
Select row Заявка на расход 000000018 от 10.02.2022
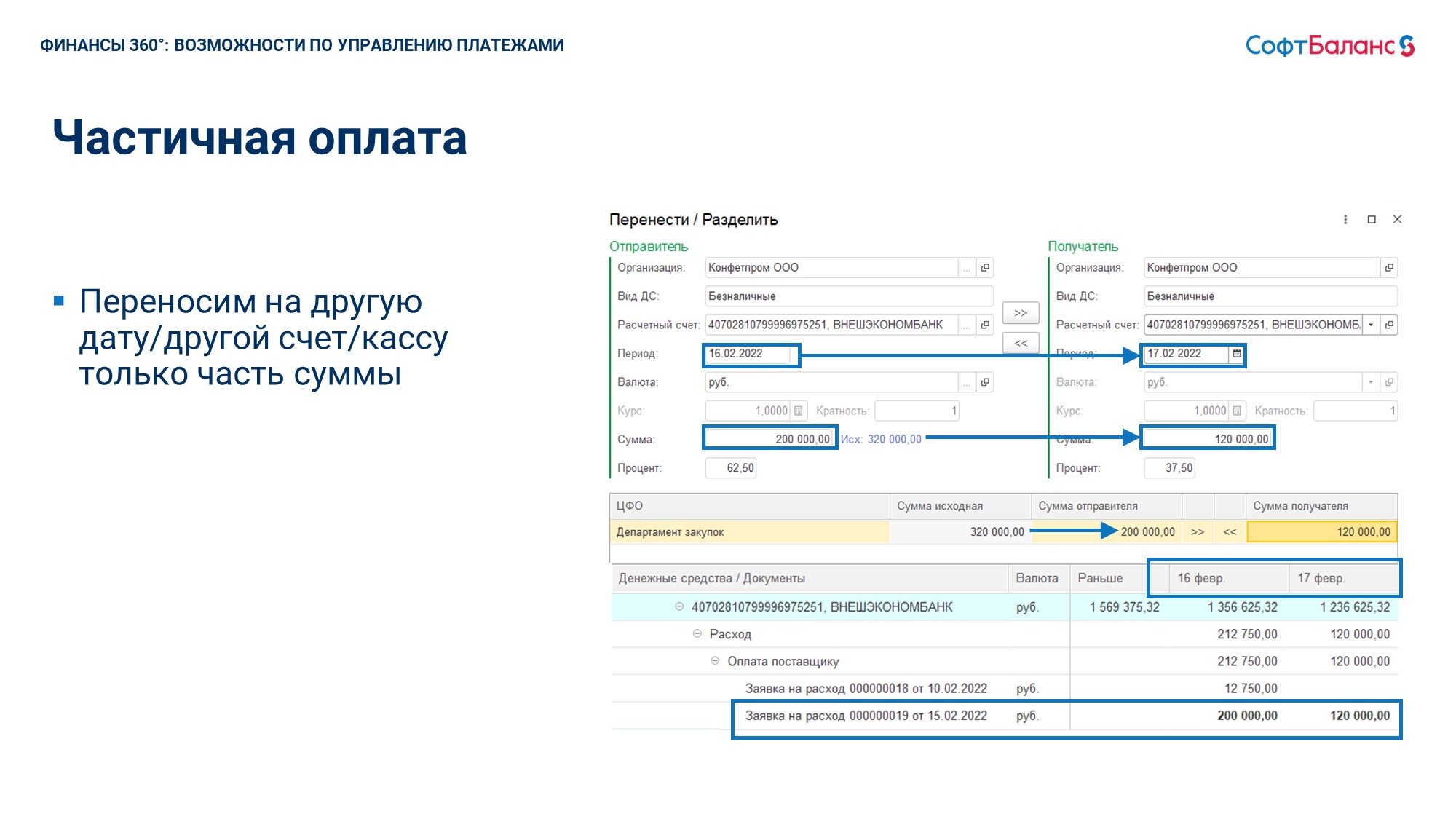[1005, 689]
